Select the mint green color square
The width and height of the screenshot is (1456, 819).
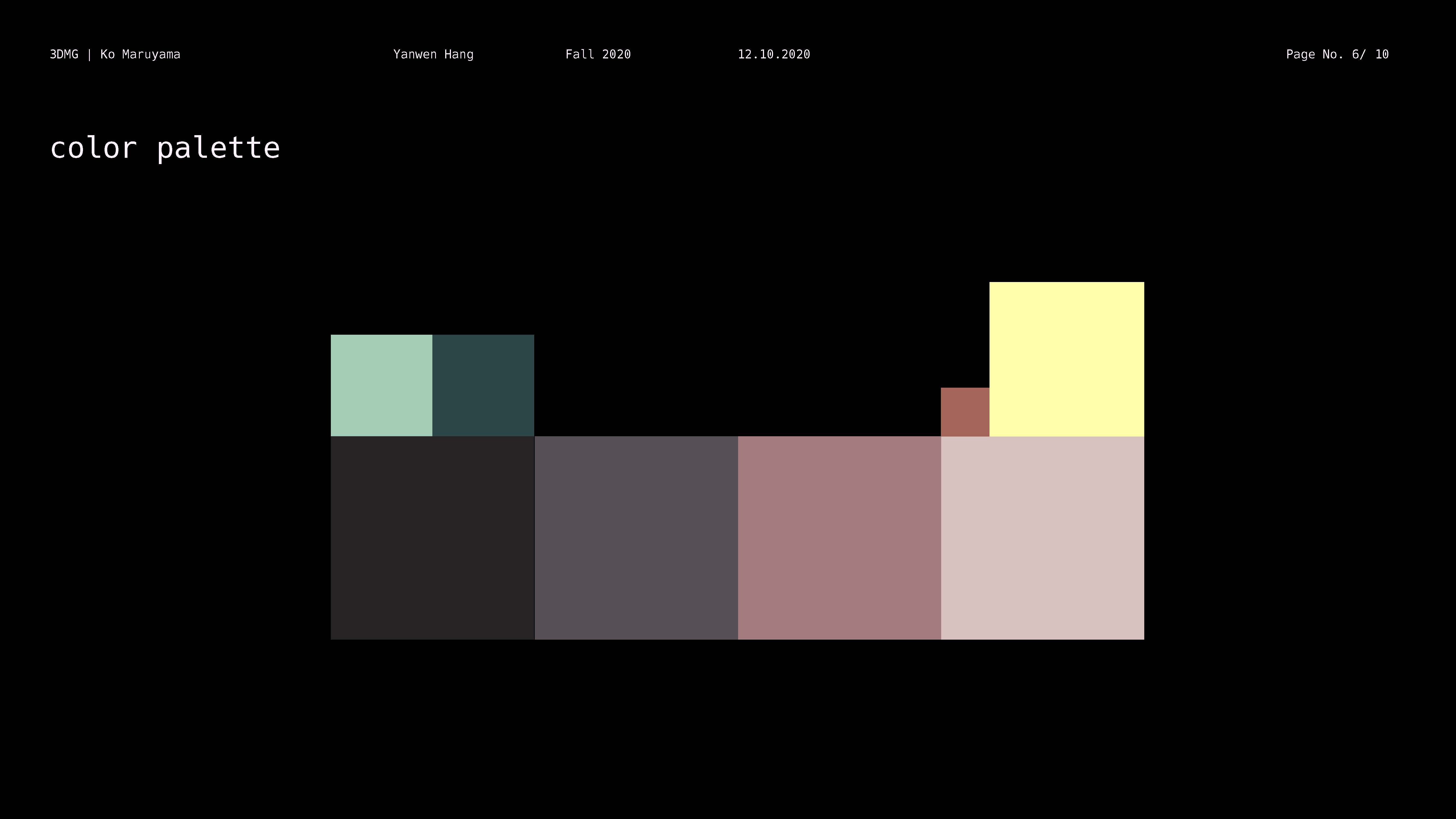coord(382,385)
